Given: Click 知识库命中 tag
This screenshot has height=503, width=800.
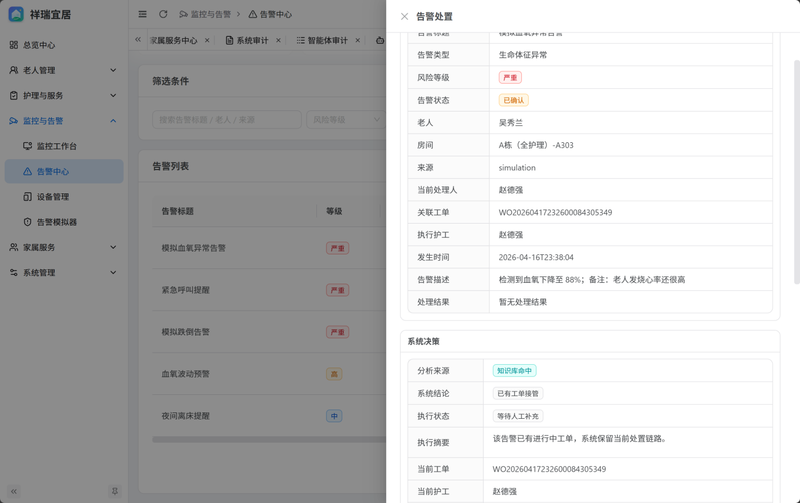Looking at the screenshot, I should coord(514,371).
